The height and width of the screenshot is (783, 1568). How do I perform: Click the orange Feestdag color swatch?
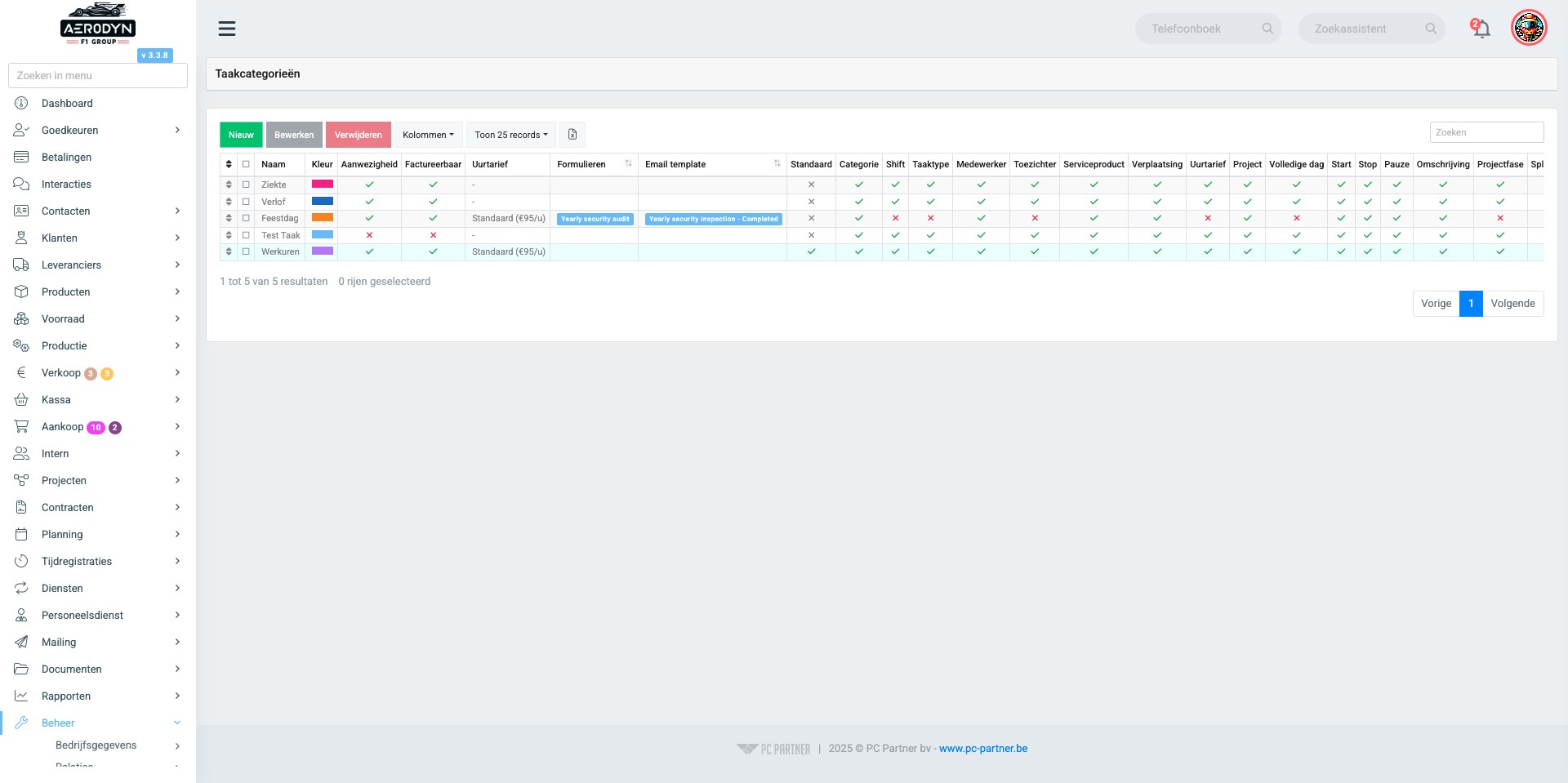[x=323, y=218]
